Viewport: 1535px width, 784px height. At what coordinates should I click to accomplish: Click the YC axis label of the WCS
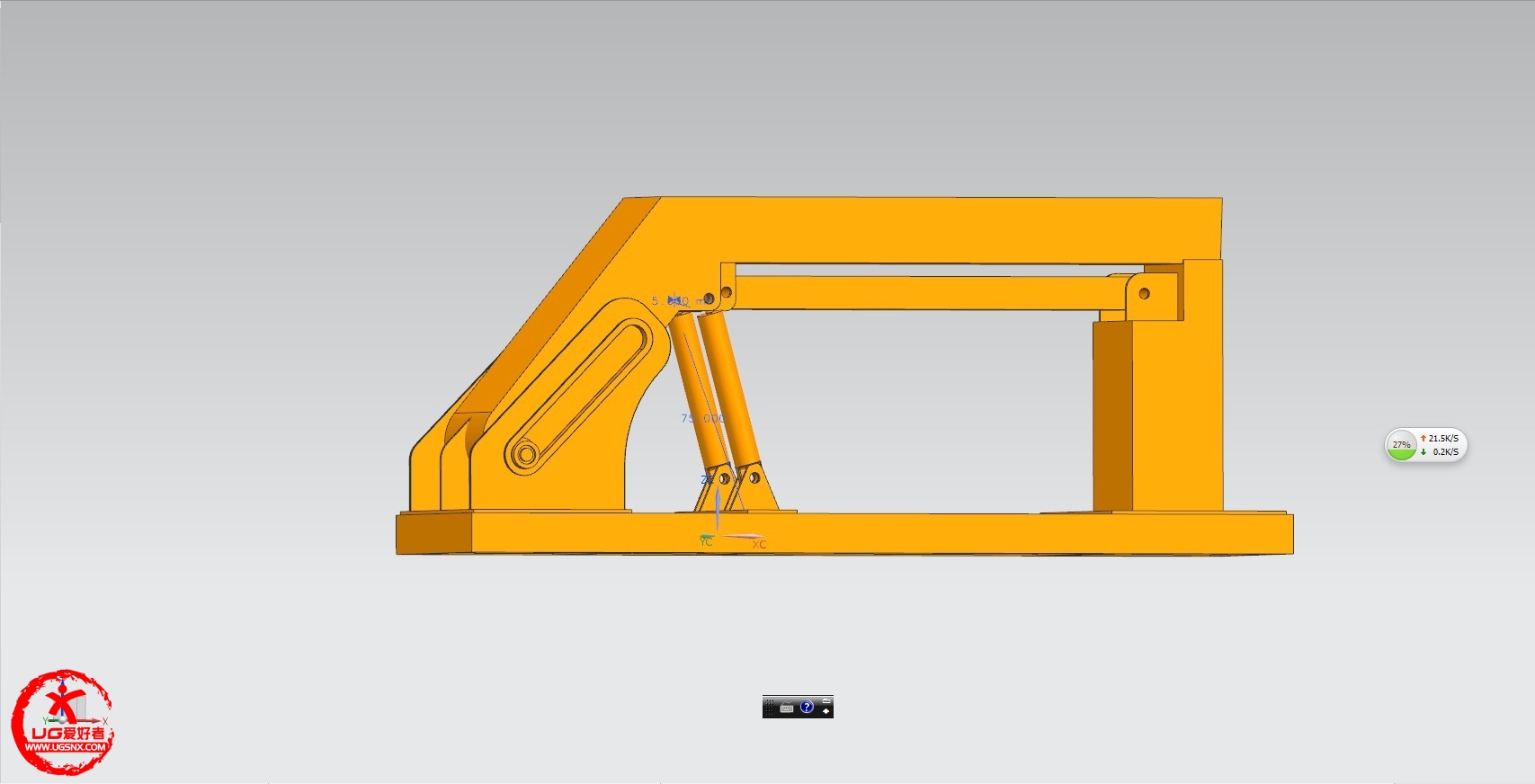point(706,541)
